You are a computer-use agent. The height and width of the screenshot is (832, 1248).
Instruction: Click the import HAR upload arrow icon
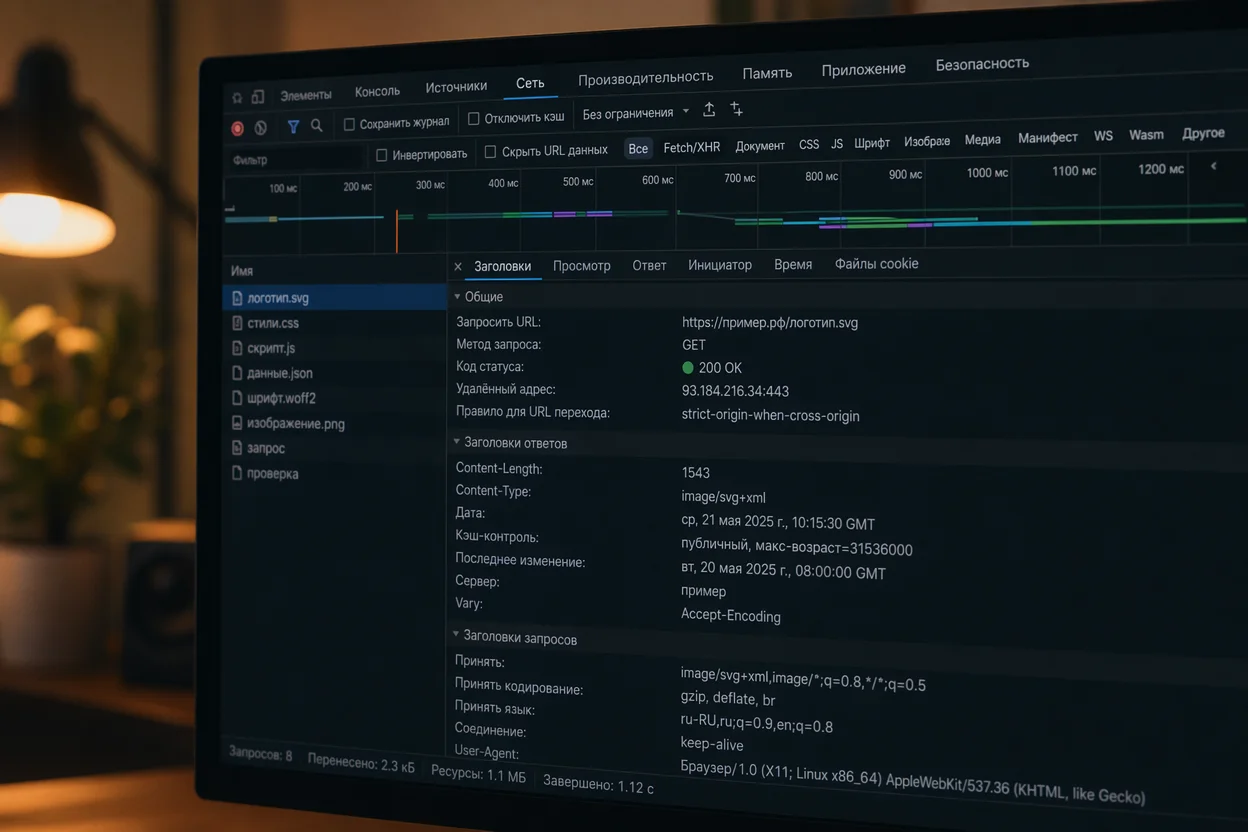(x=709, y=109)
